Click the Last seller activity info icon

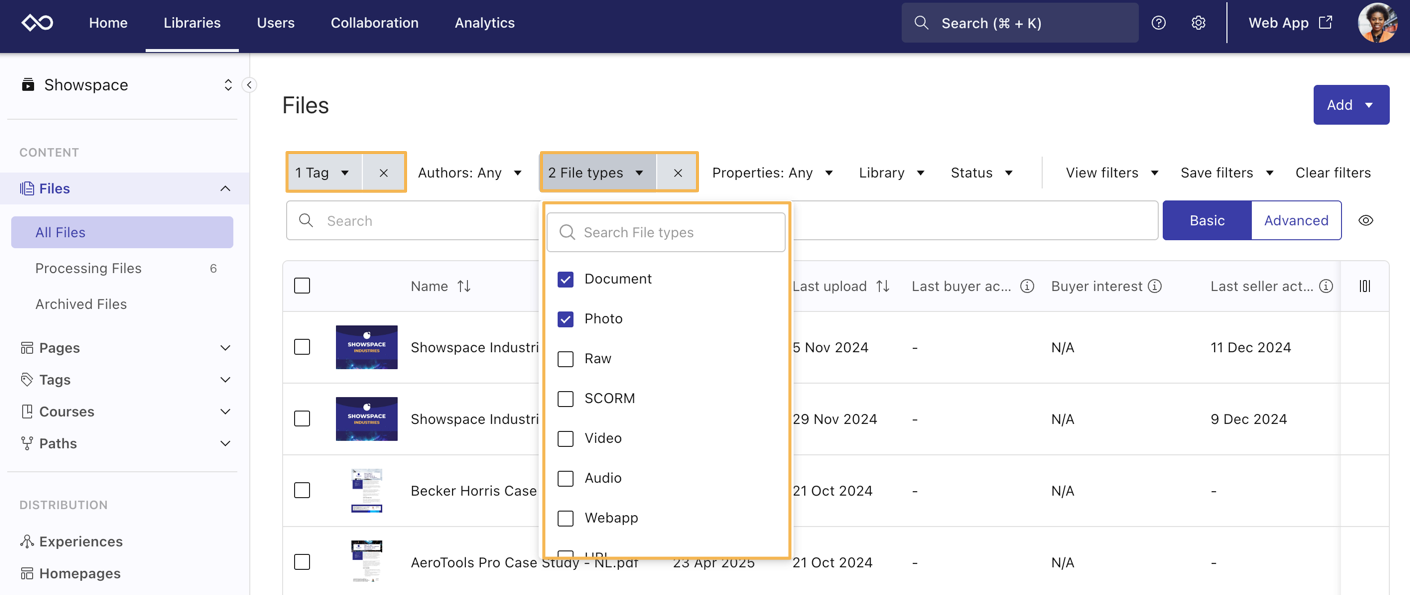click(1326, 286)
